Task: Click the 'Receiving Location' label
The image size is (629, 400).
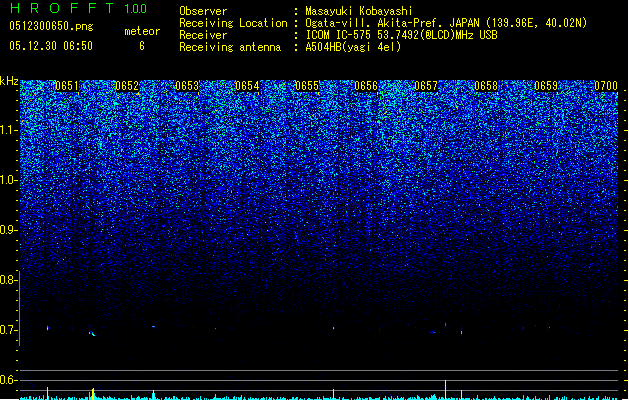Action: click(x=233, y=23)
